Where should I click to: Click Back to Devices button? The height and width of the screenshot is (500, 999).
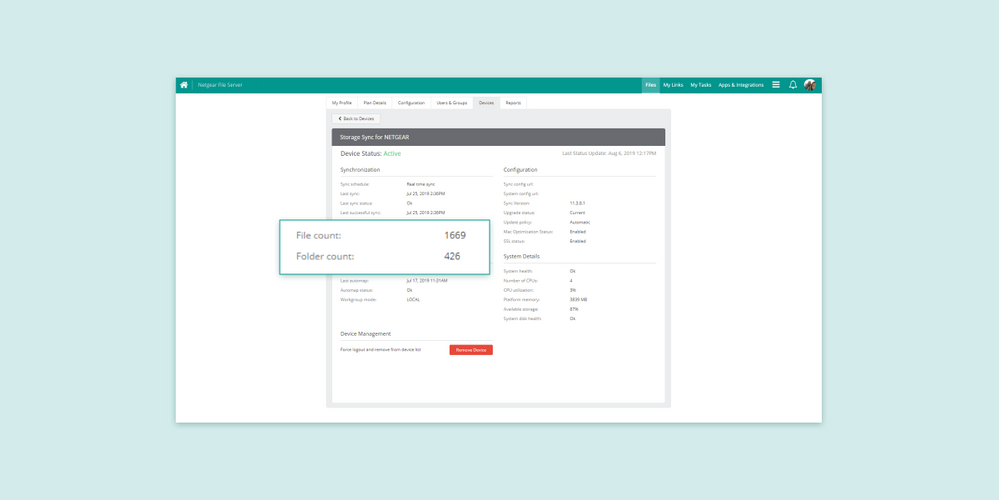tap(356, 118)
